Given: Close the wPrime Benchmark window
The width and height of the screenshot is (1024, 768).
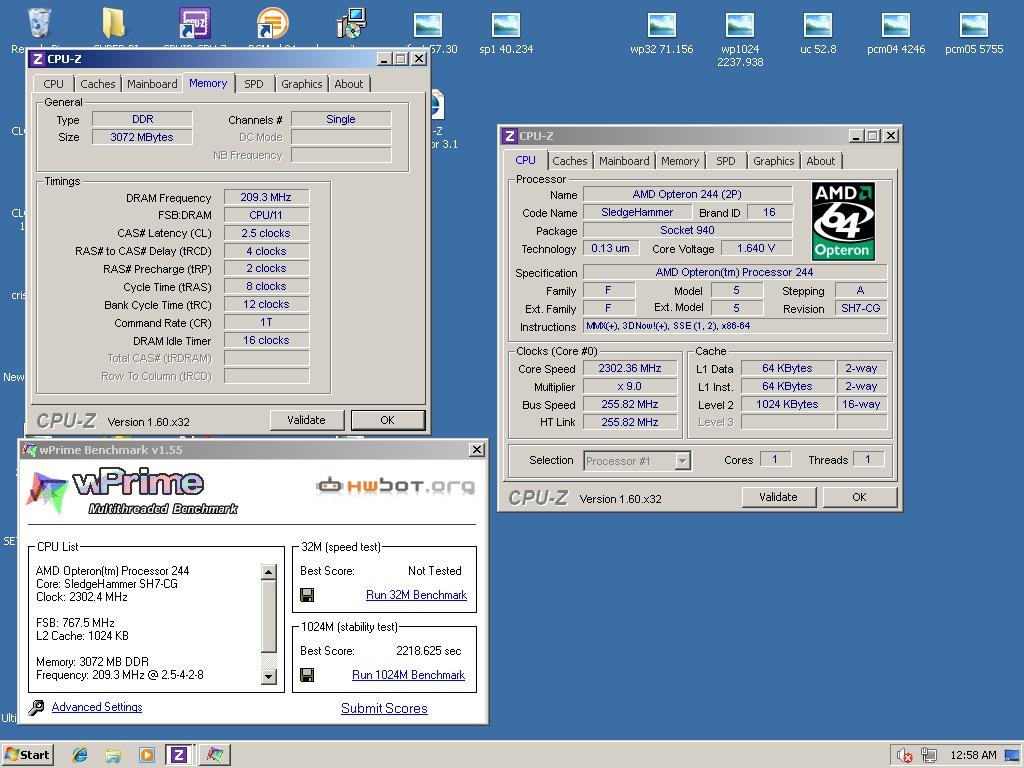Looking at the screenshot, I should (x=477, y=450).
